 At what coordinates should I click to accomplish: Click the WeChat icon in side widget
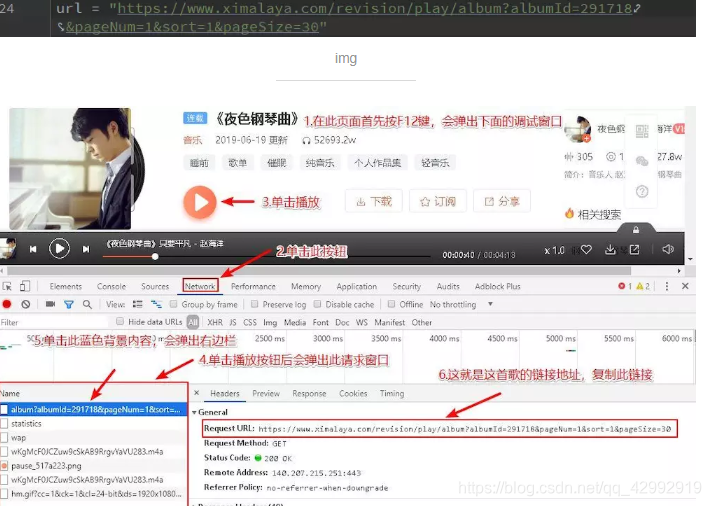pos(642,161)
